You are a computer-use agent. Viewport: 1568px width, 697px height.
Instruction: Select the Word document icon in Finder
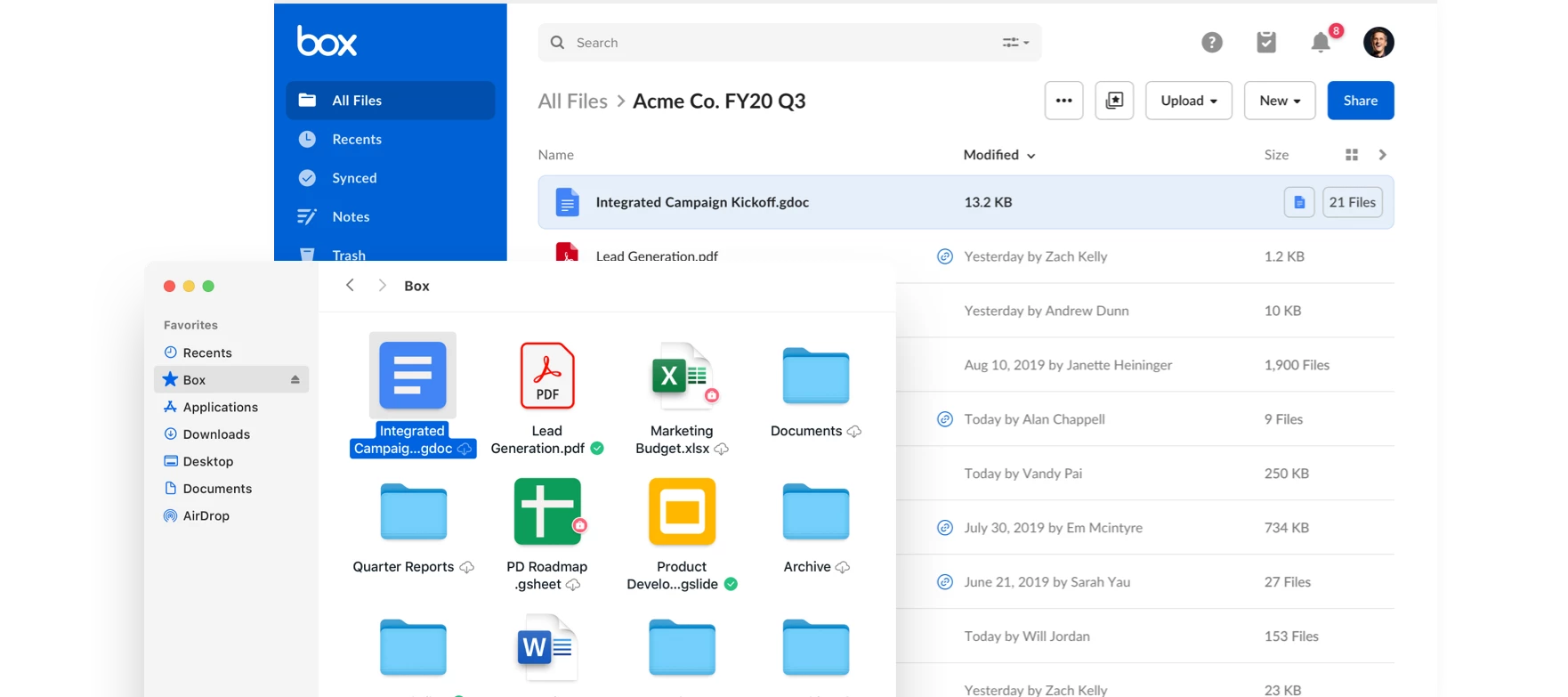[547, 648]
